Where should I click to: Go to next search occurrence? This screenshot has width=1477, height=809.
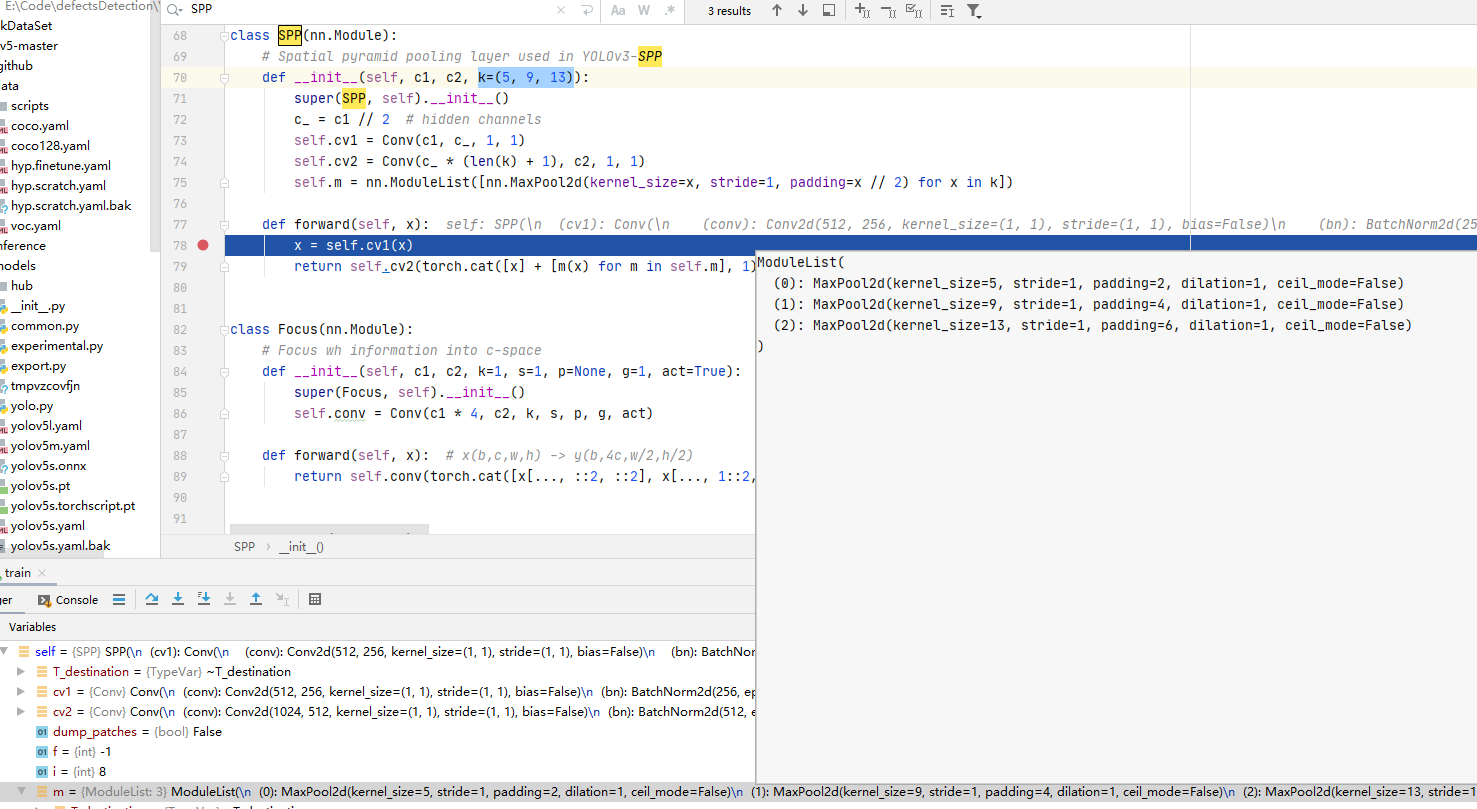point(803,10)
